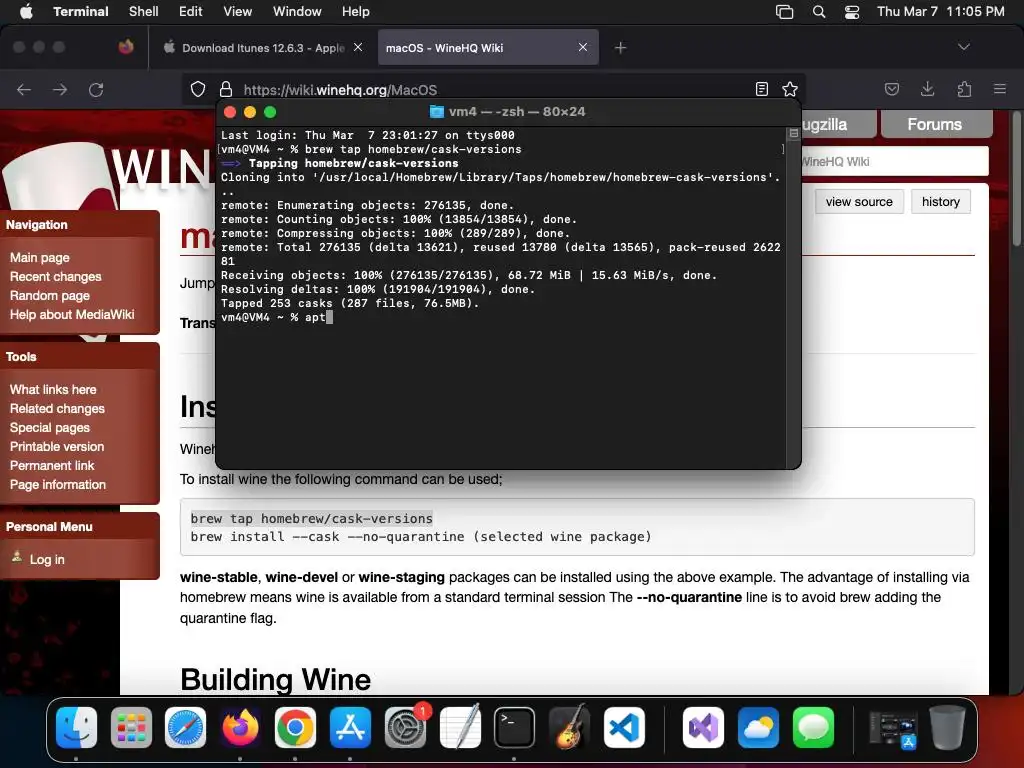Click the Forums tab on WineHQ
The image size is (1024, 768).
tap(935, 124)
